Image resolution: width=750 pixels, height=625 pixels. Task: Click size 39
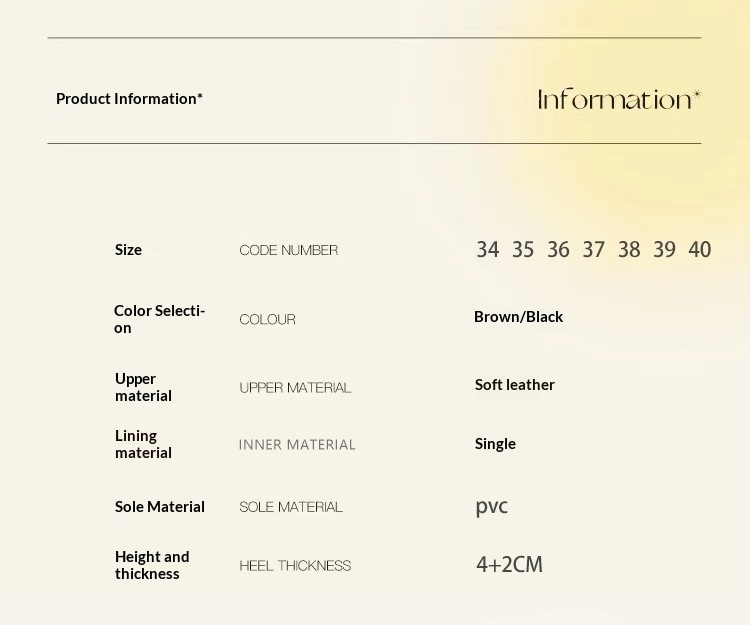click(x=664, y=250)
